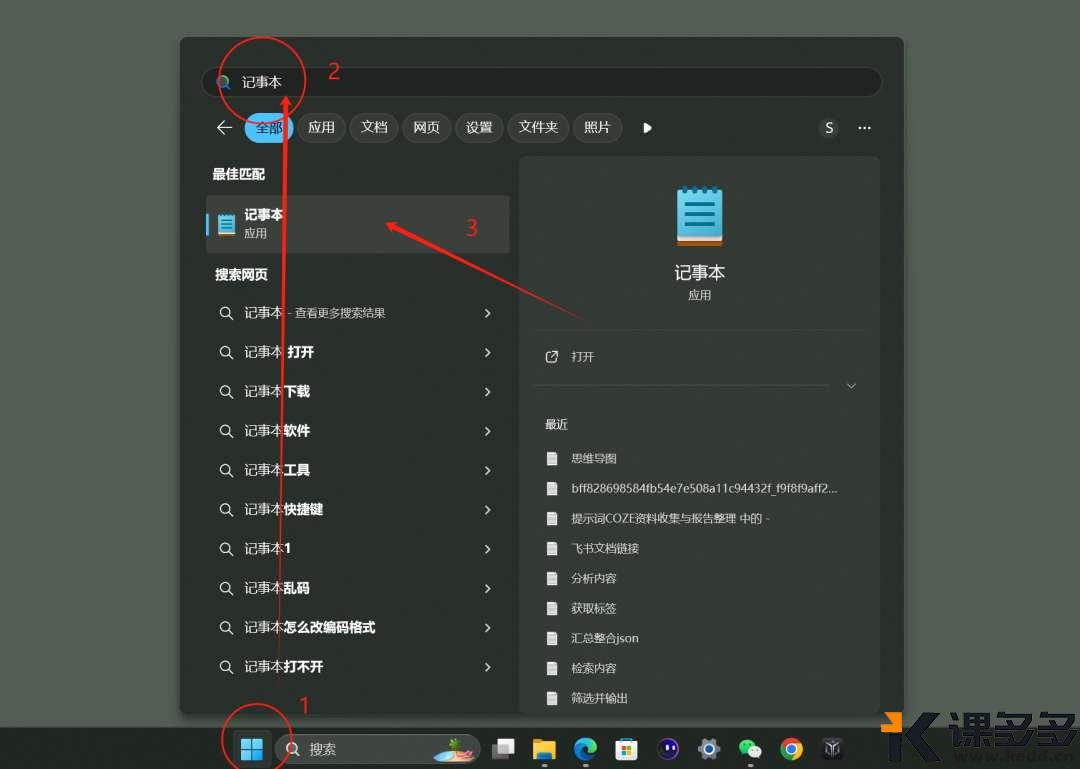Launch WeChat from the taskbar

point(749,748)
